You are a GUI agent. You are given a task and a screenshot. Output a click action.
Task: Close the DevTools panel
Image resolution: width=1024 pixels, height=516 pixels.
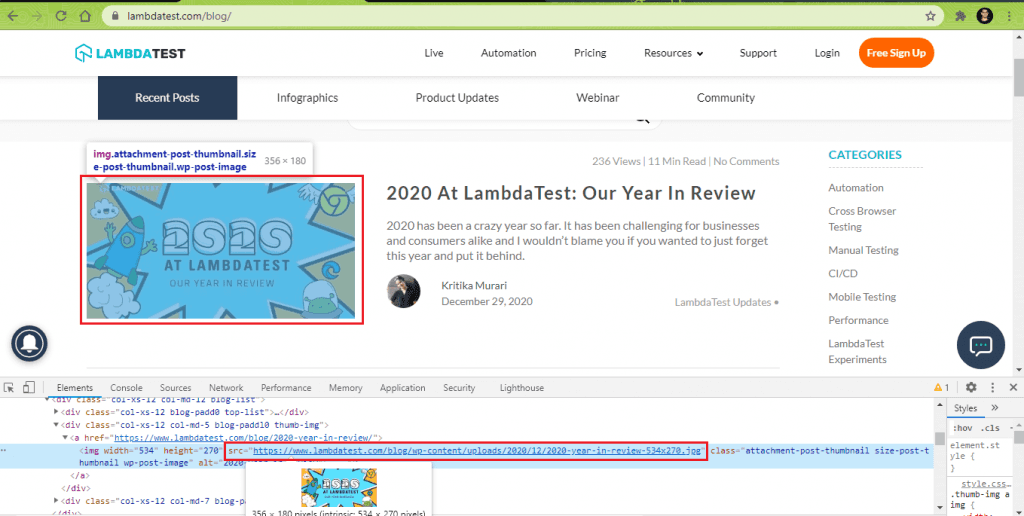pos(1014,387)
